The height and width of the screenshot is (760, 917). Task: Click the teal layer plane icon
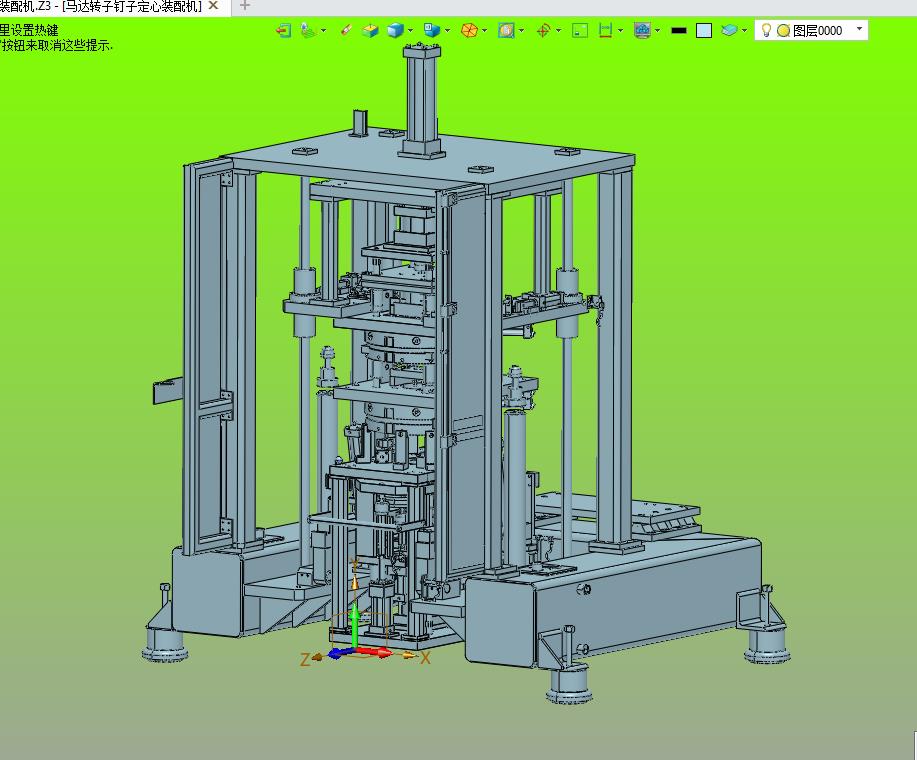click(729, 30)
